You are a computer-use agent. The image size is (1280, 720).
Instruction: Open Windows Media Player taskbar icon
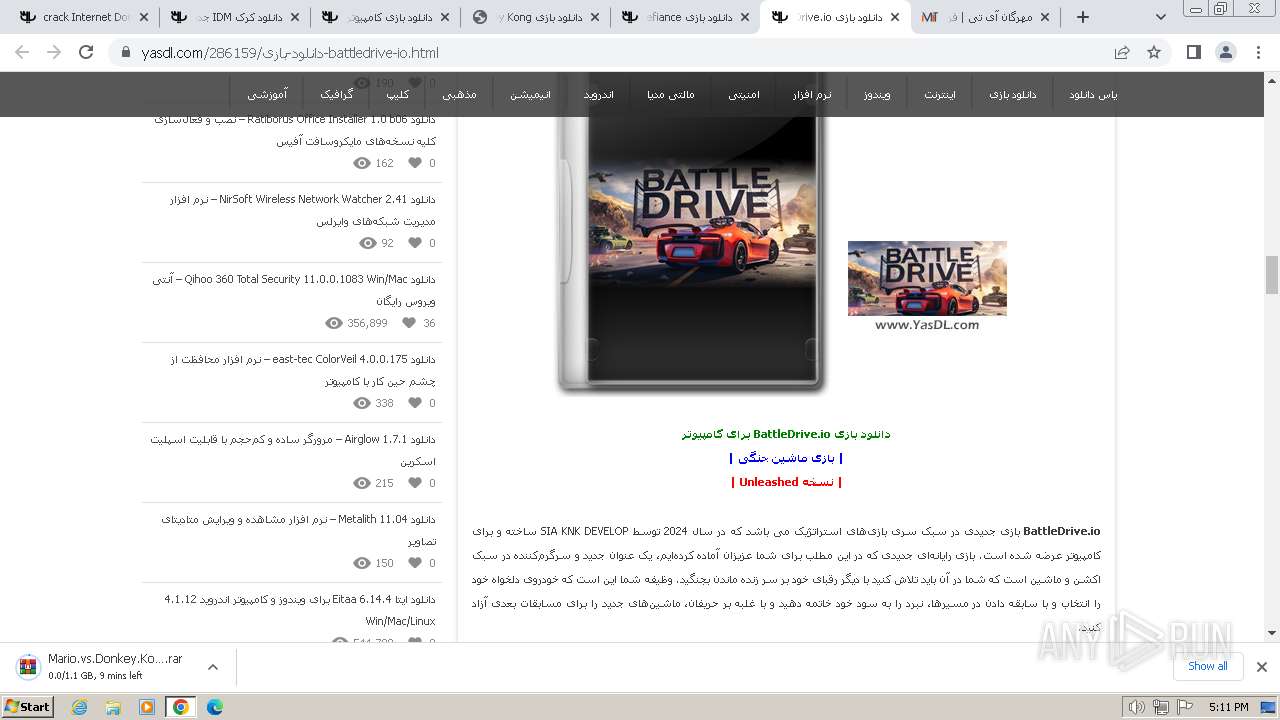(x=147, y=706)
